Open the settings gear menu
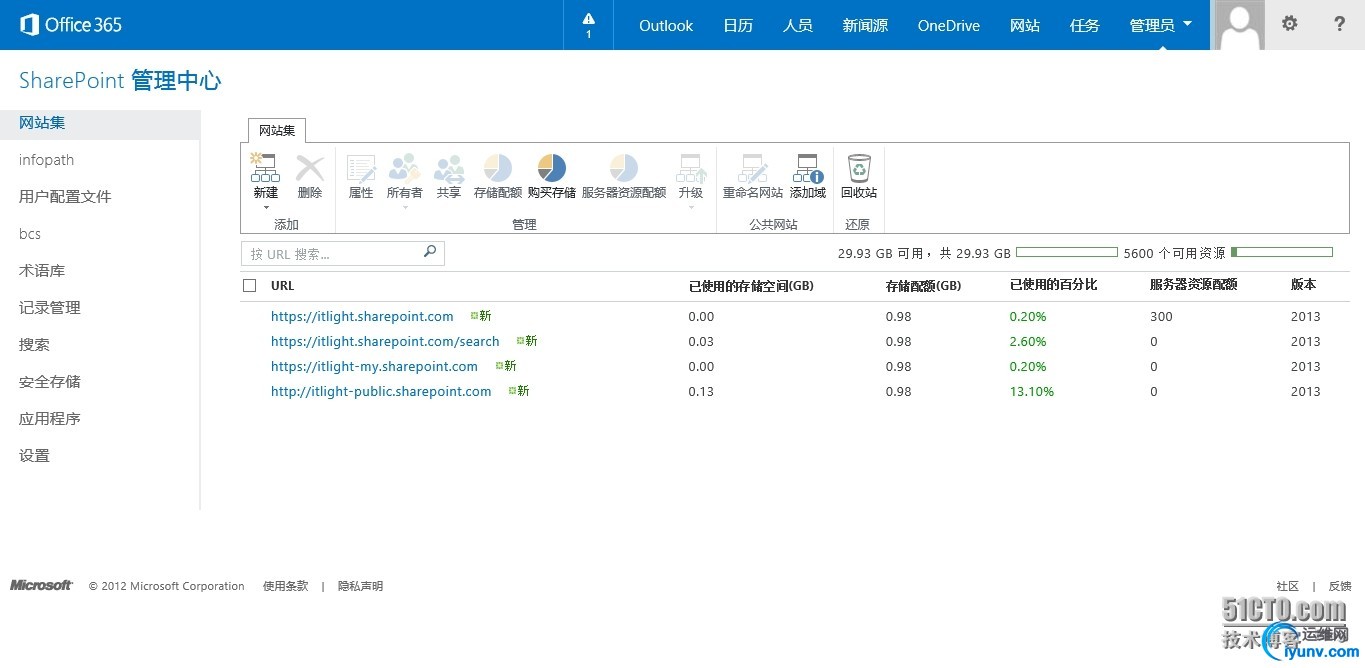 [1290, 24]
